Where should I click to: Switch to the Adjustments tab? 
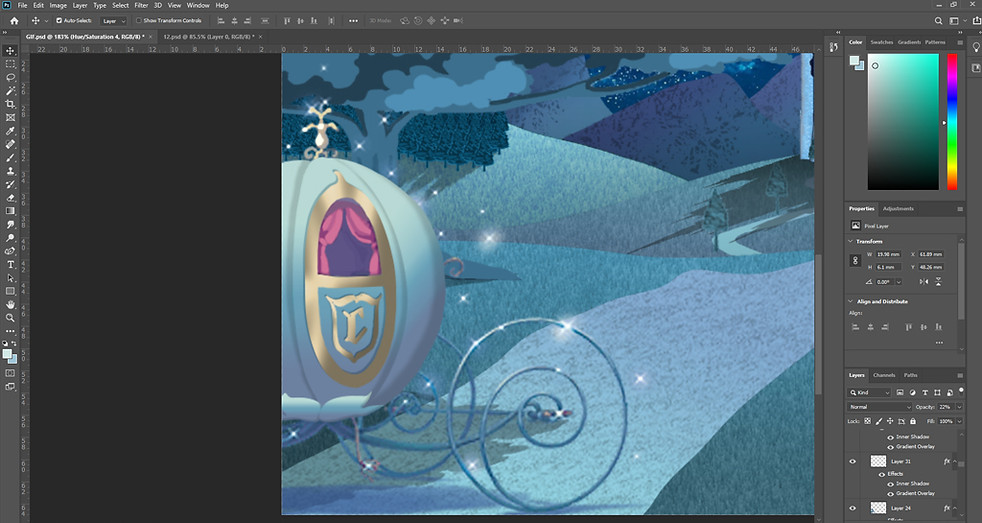coord(898,209)
